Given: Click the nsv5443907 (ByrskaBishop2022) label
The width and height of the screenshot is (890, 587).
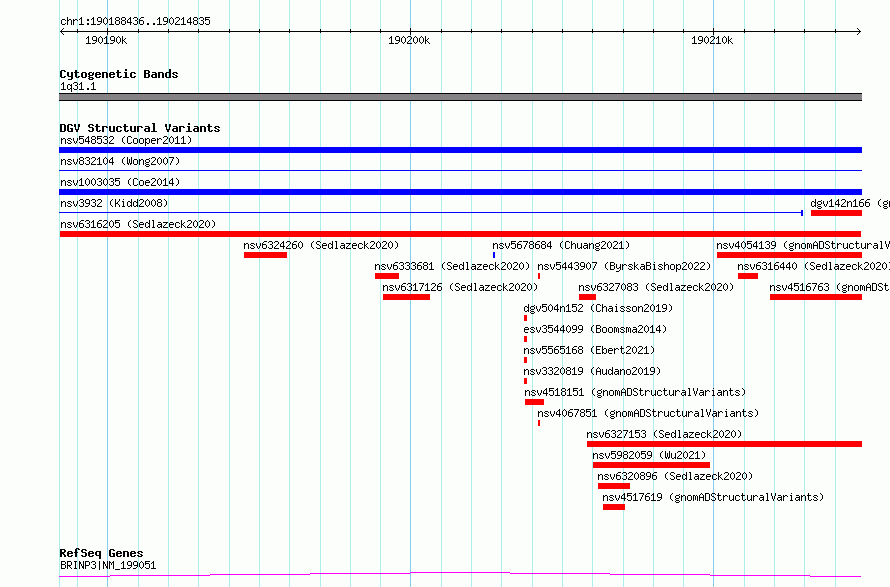Looking at the screenshot, I should tap(624, 266).
